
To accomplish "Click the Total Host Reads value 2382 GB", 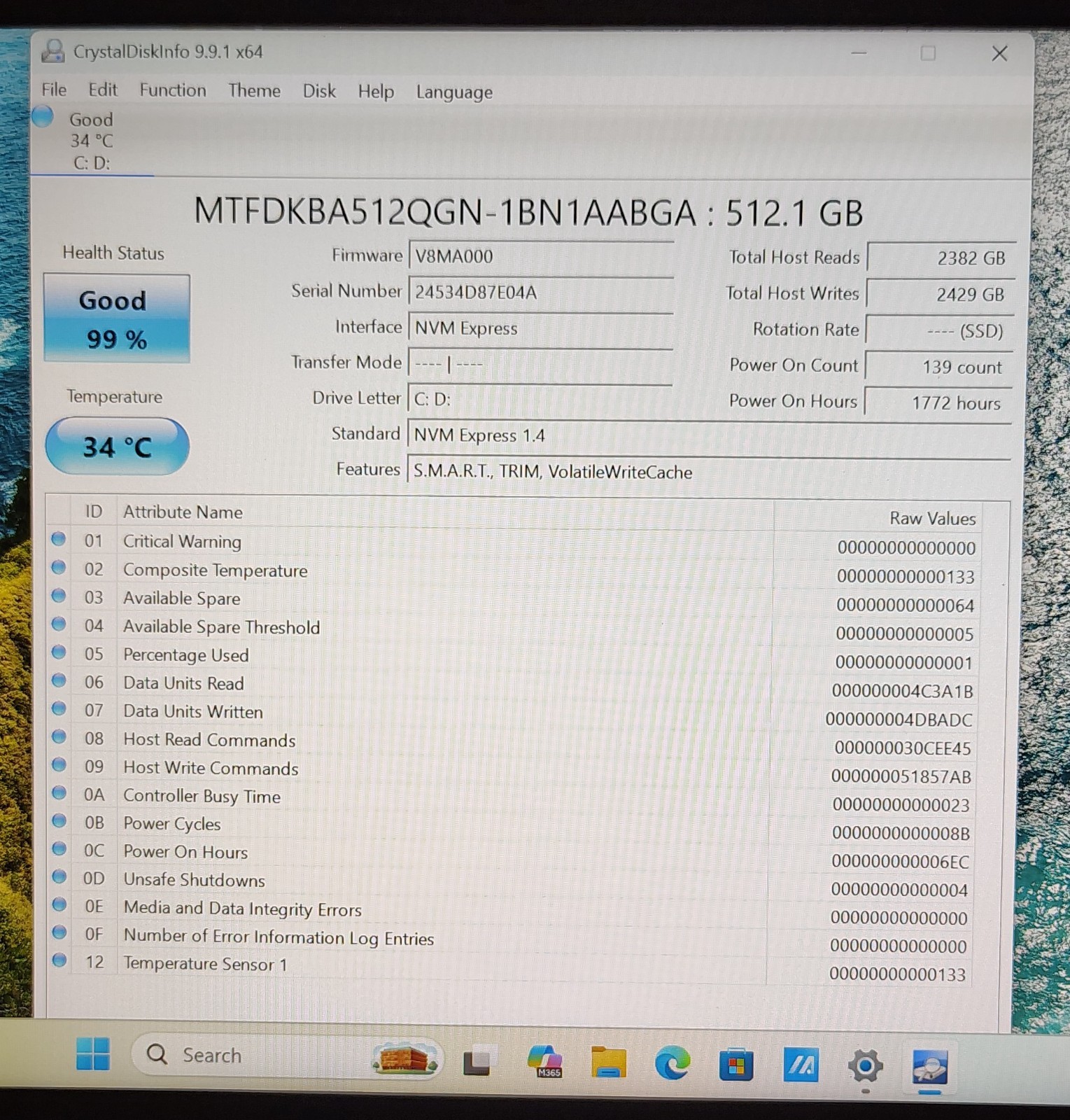I will (x=941, y=258).
